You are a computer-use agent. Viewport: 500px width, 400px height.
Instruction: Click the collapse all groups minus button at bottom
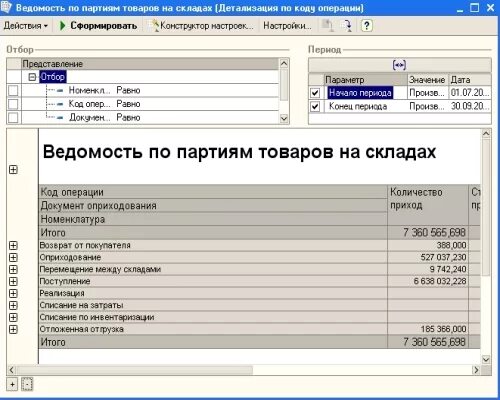click(x=27, y=385)
